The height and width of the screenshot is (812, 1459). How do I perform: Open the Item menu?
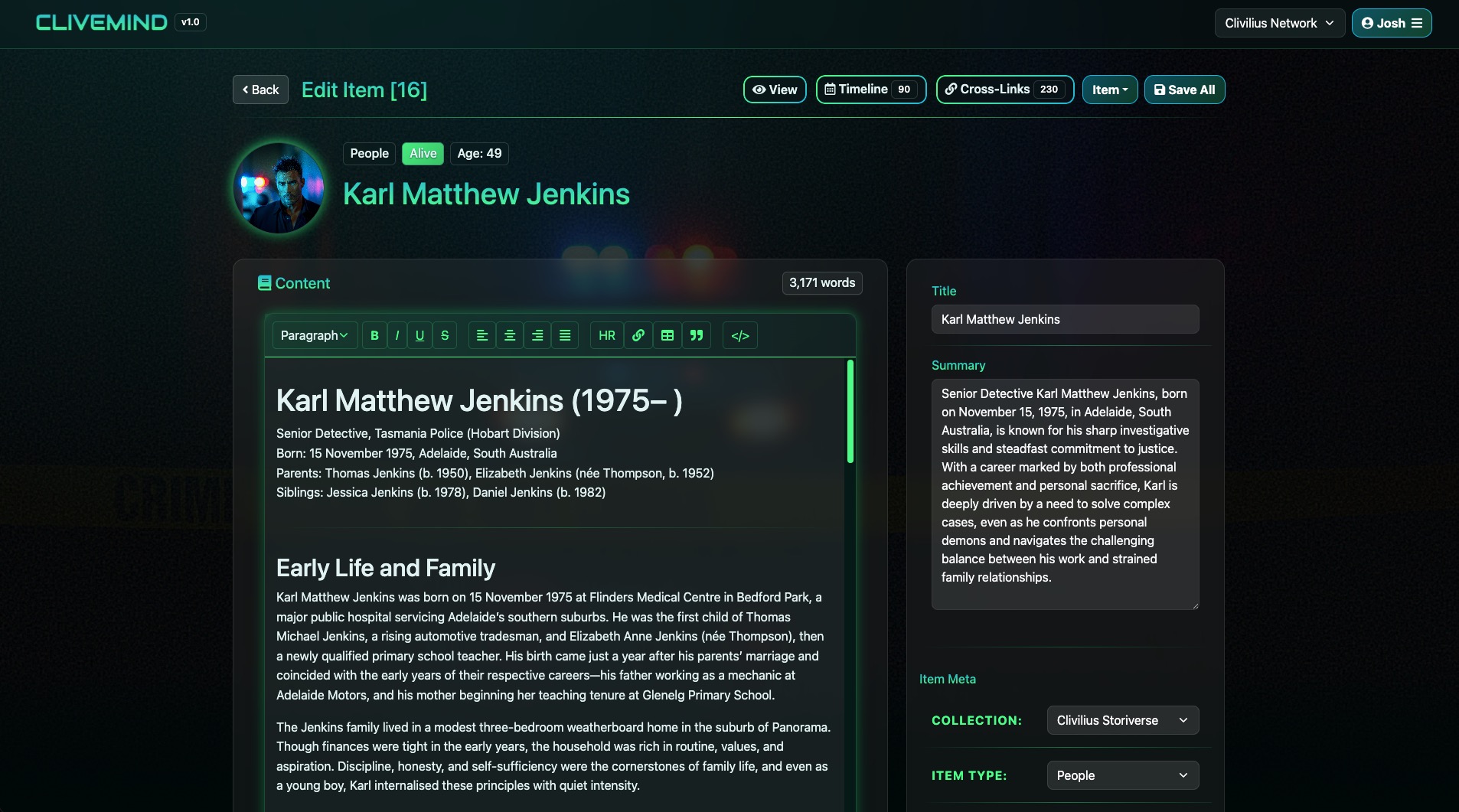pyautogui.click(x=1109, y=90)
